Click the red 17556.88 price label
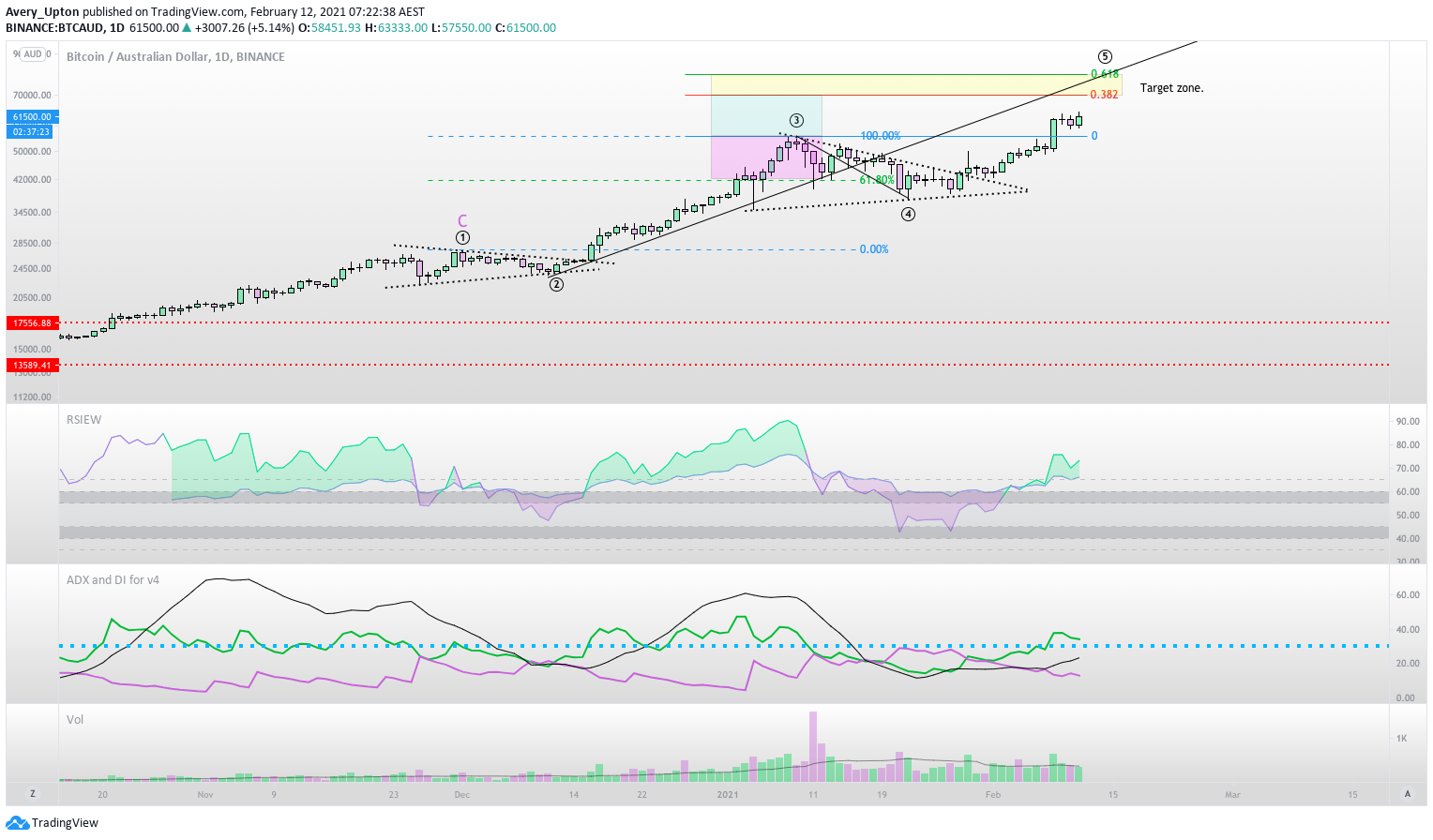The height and width of the screenshot is (840, 1433). point(33,322)
